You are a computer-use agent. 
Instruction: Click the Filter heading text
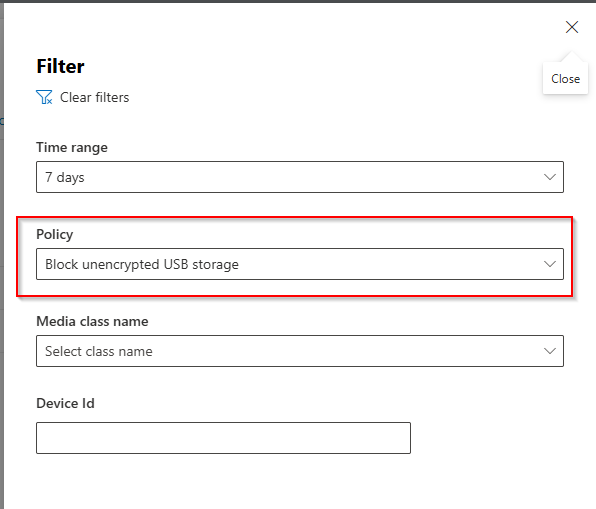point(60,67)
